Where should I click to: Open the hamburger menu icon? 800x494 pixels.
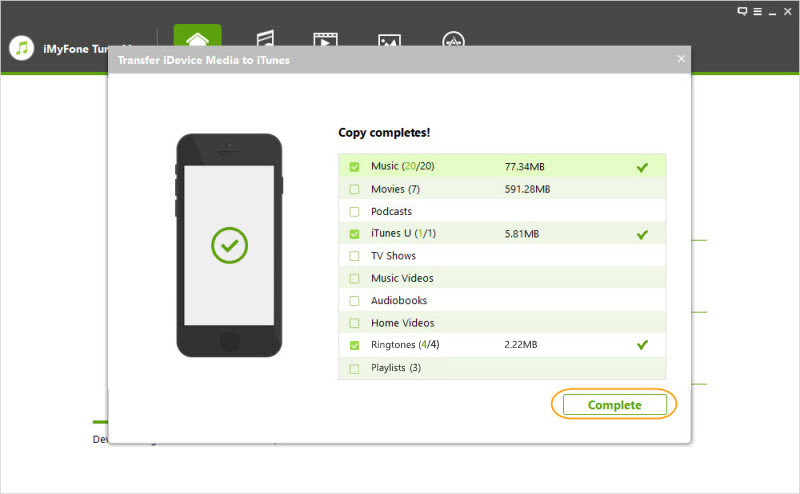758,11
